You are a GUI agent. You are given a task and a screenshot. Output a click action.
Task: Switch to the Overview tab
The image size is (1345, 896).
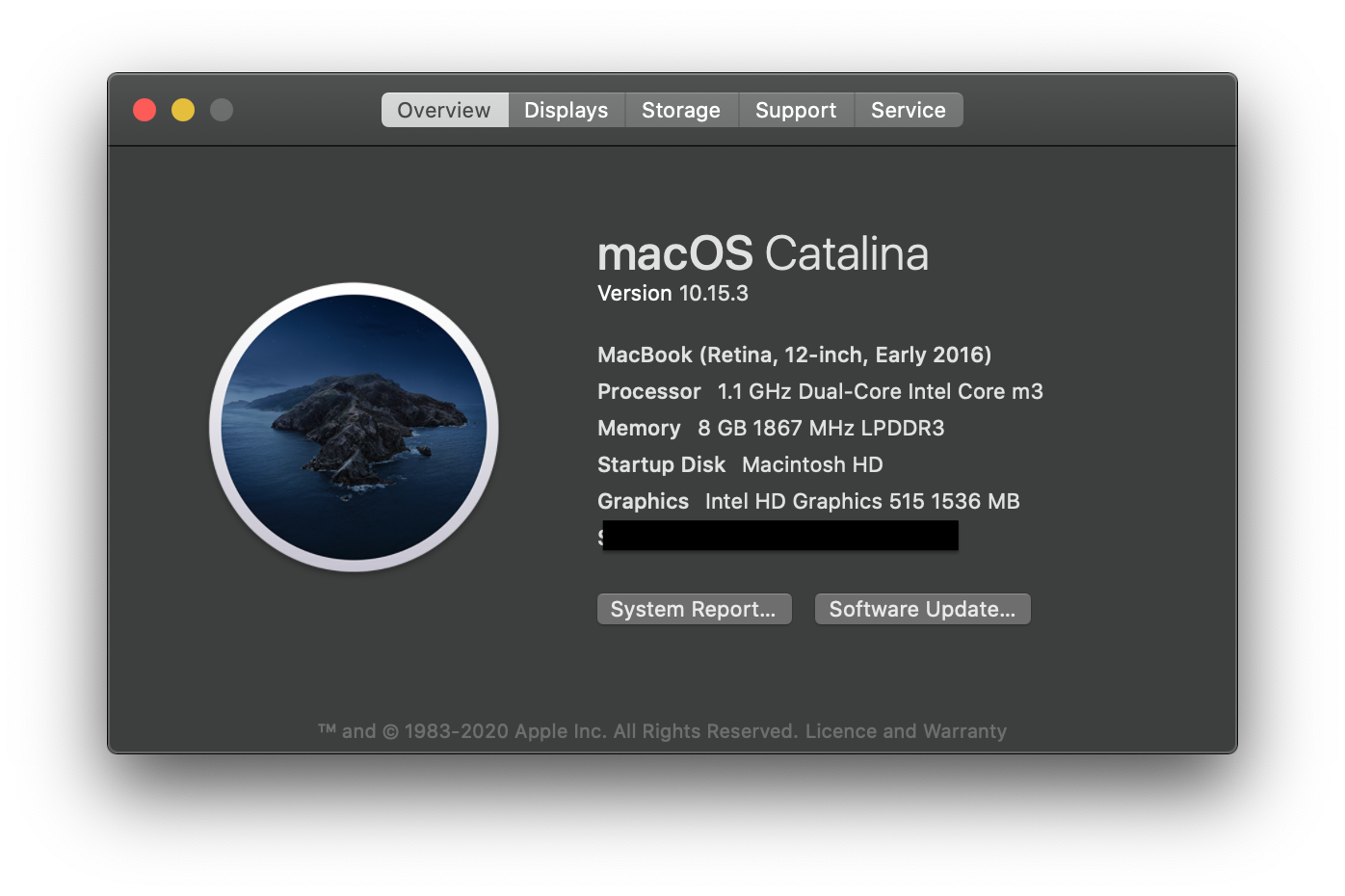pyautogui.click(x=444, y=110)
